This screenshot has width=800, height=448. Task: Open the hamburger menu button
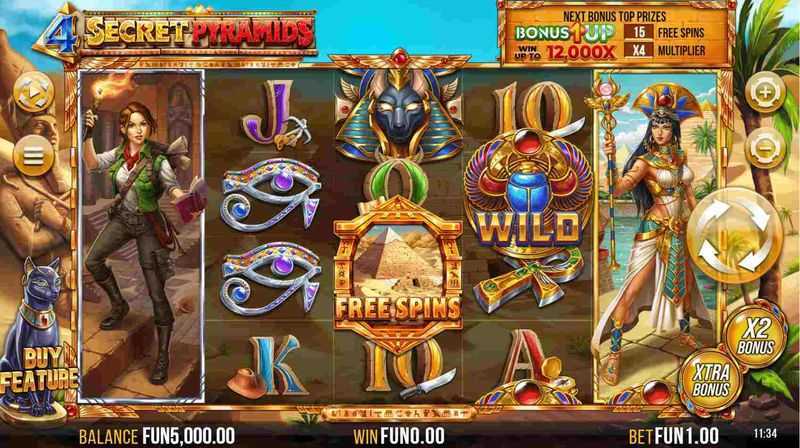click(34, 156)
